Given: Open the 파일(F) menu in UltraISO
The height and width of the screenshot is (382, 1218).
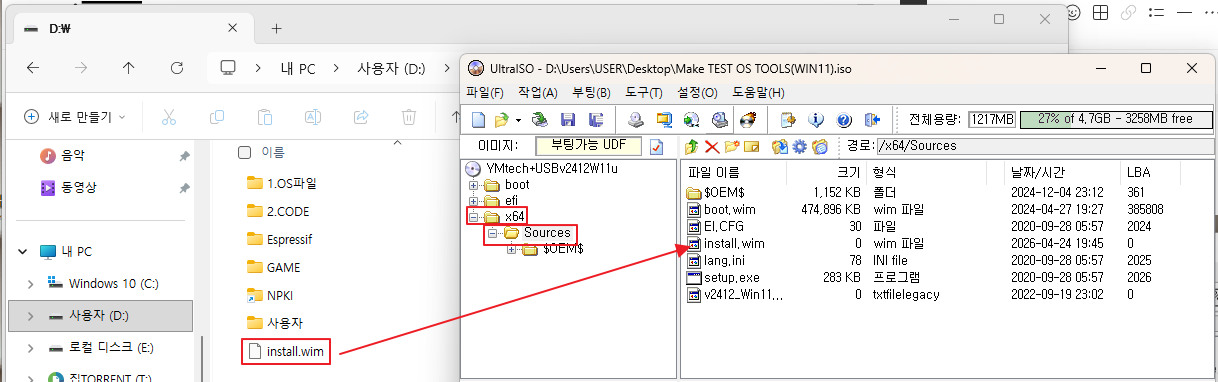Looking at the screenshot, I should 485,93.
